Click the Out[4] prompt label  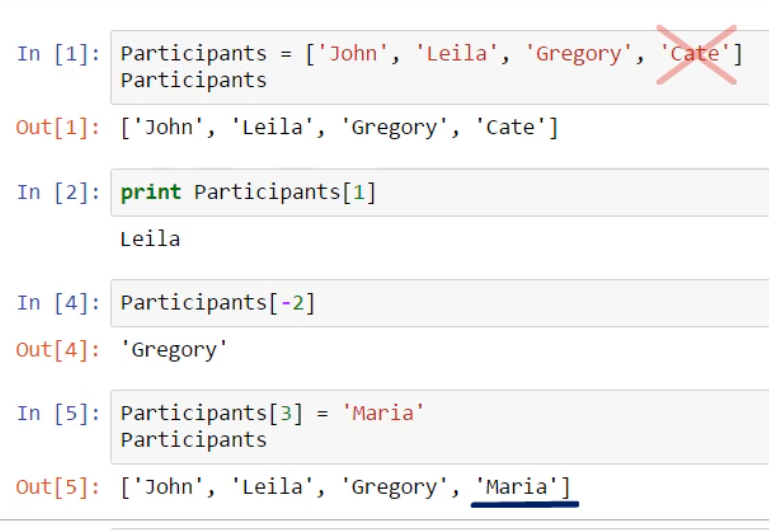pyautogui.click(x=58, y=350)
